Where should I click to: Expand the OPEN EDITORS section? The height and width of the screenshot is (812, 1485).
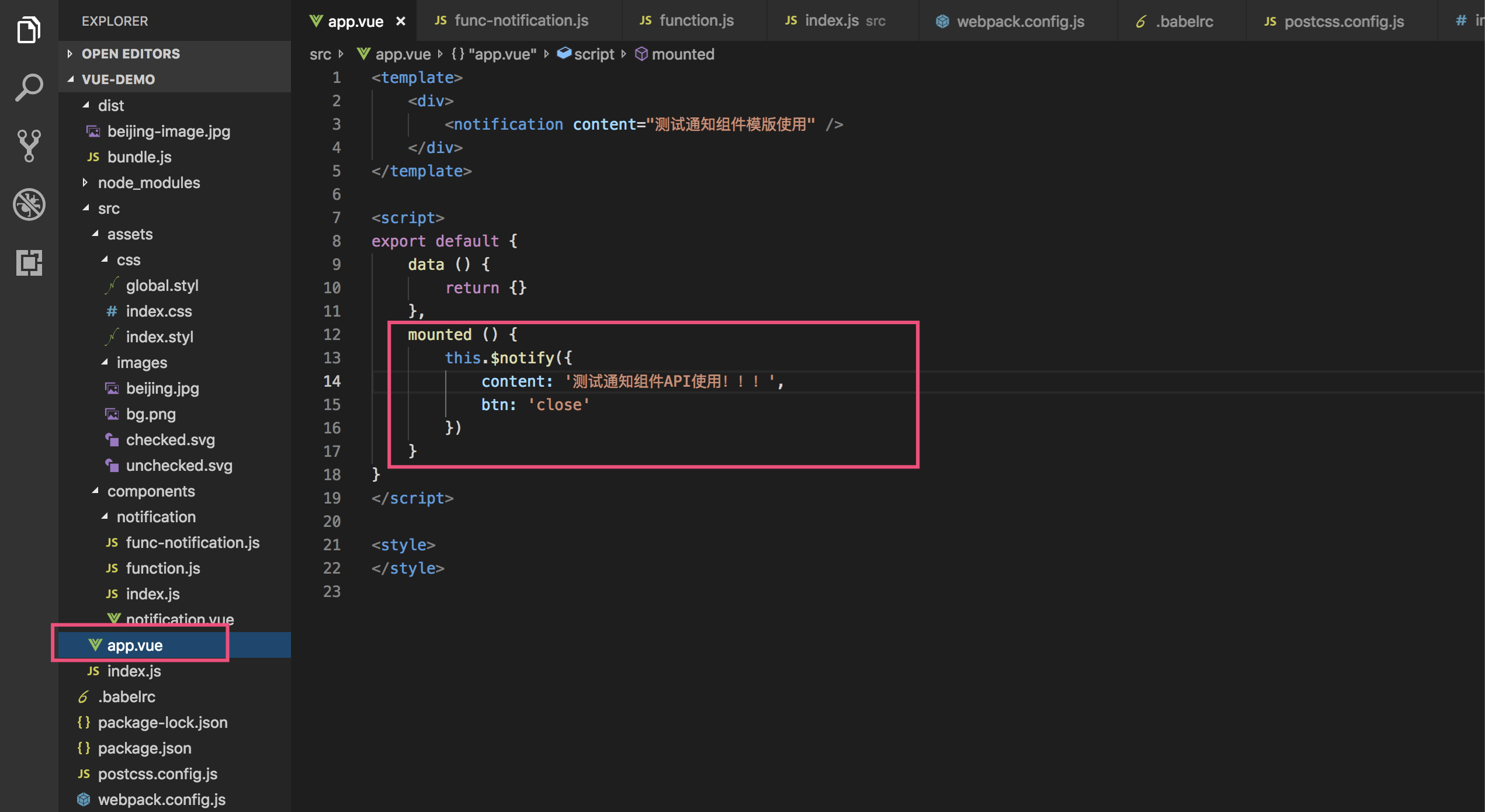coord(130,54)
